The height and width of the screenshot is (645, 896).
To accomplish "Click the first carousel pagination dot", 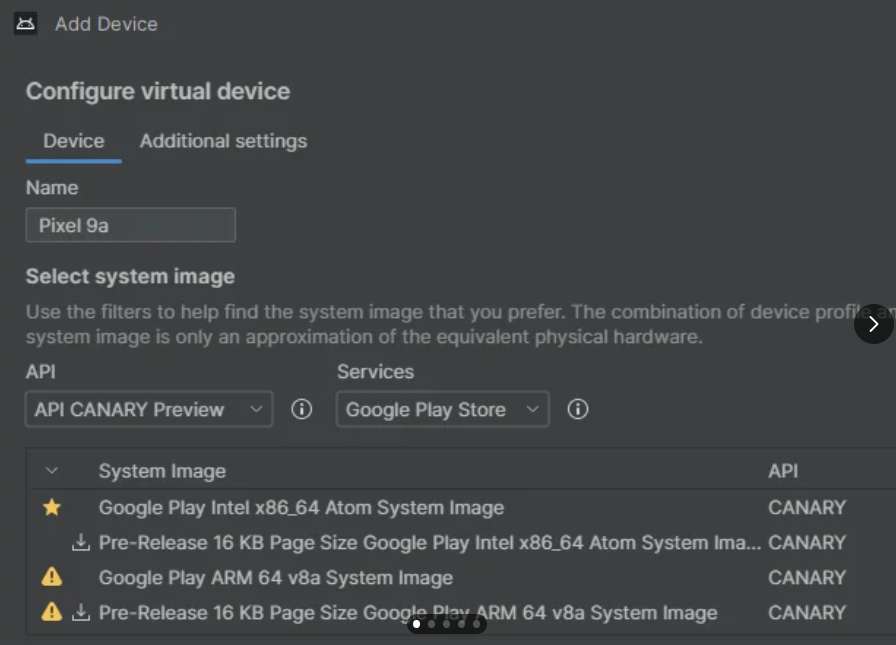I will 417,624.
